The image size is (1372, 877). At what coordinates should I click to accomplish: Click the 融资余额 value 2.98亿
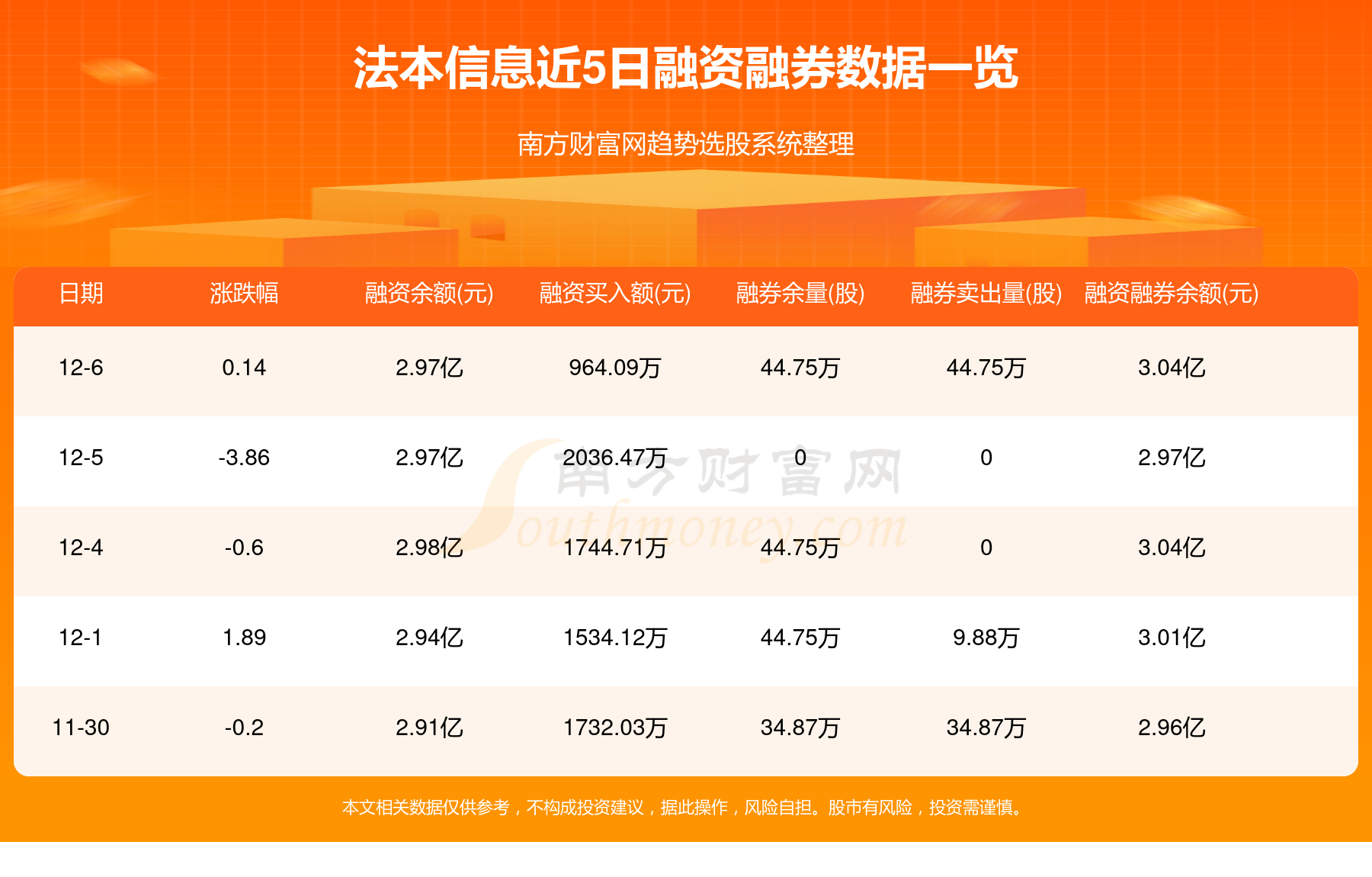tap(429, 548)
